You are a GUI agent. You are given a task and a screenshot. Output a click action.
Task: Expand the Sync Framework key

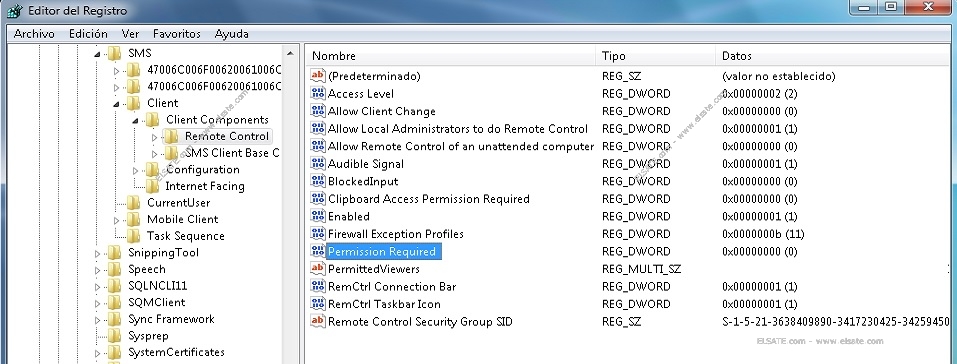pos(96,319)
